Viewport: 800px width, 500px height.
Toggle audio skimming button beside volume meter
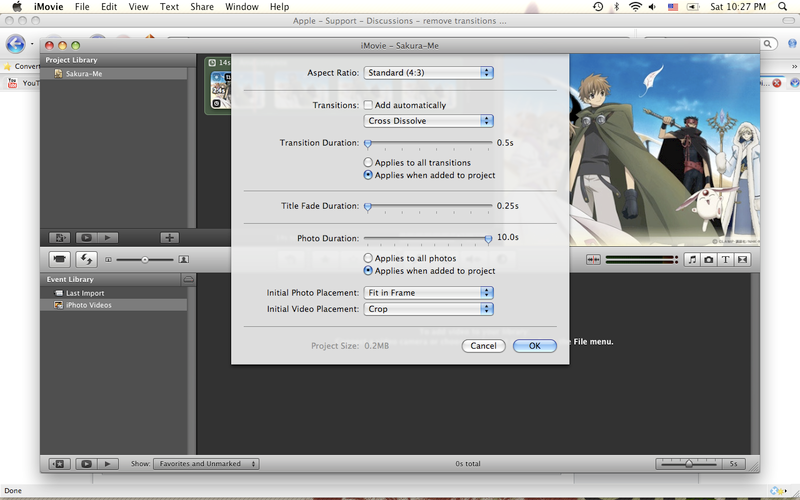coord(593,260)
